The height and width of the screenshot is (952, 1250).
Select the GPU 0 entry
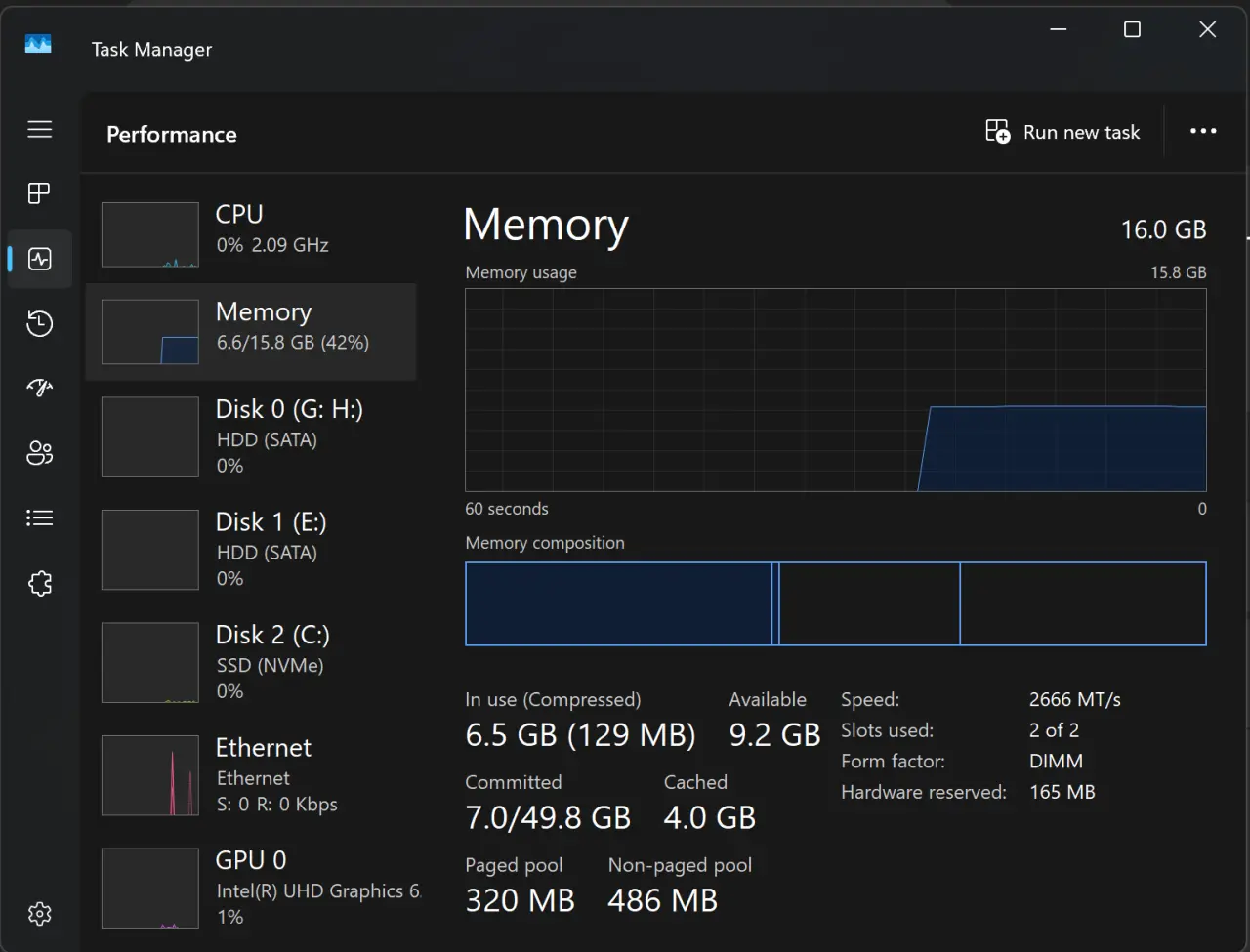pyautogui.click(x=251, y=888)
